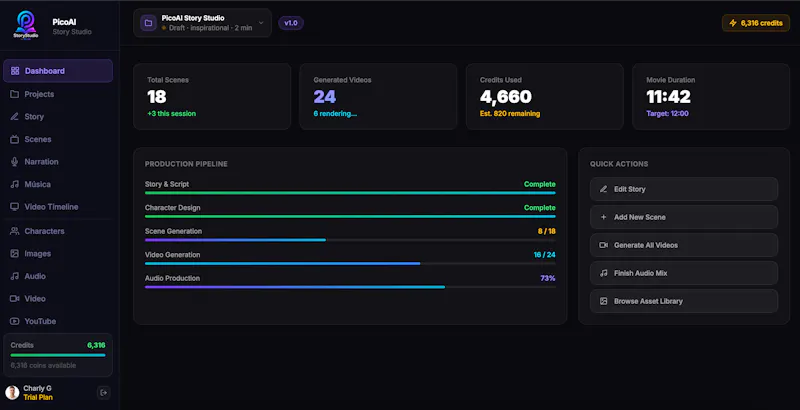Open Characters from sidebar

tap(58, 231)
